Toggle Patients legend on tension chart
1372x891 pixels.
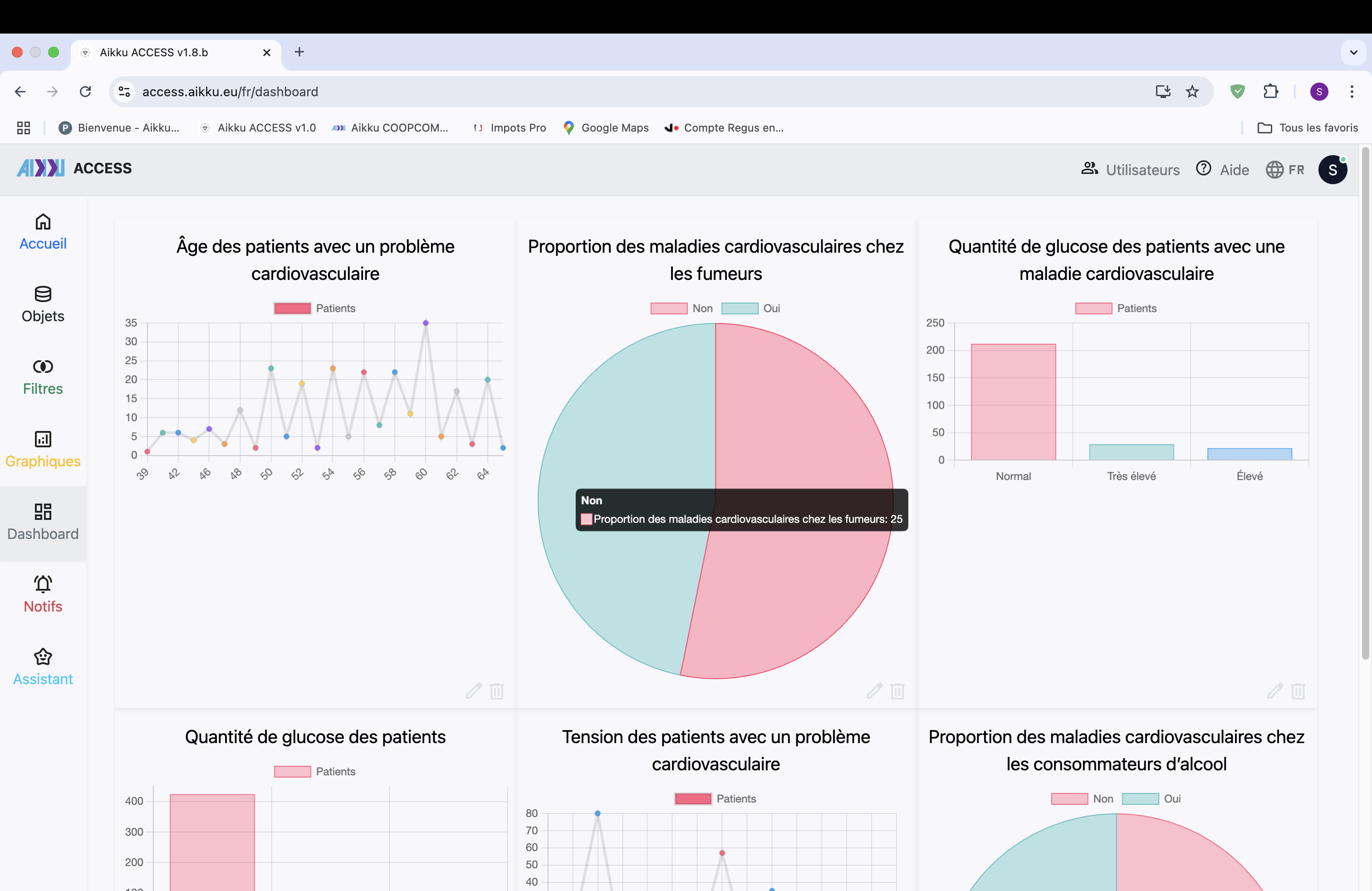pos(715,799)
